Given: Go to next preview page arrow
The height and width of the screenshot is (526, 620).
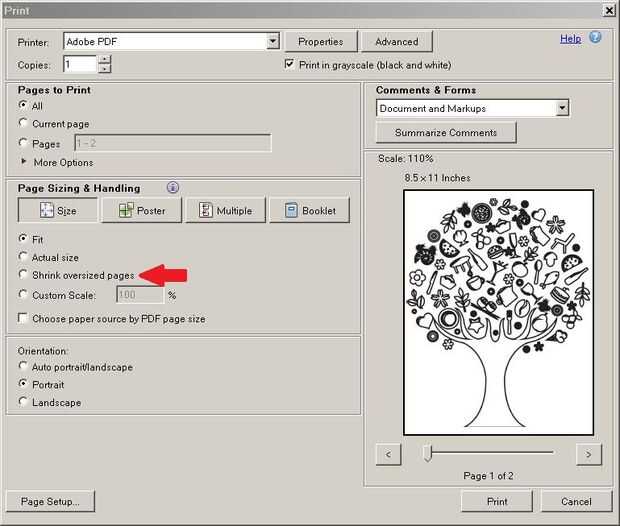Looking at the screenshot, I should coord(588,454).
